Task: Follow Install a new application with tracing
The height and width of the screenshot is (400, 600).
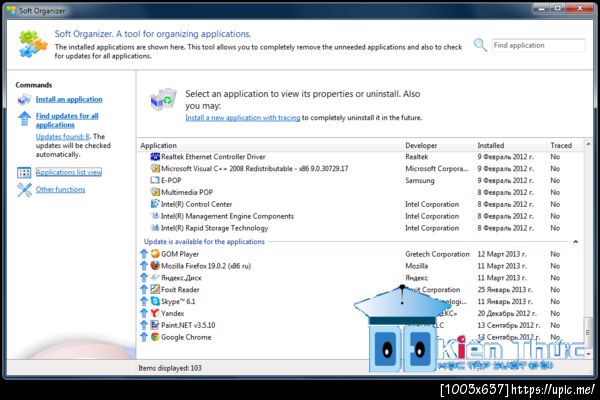Action: (243, 118)
